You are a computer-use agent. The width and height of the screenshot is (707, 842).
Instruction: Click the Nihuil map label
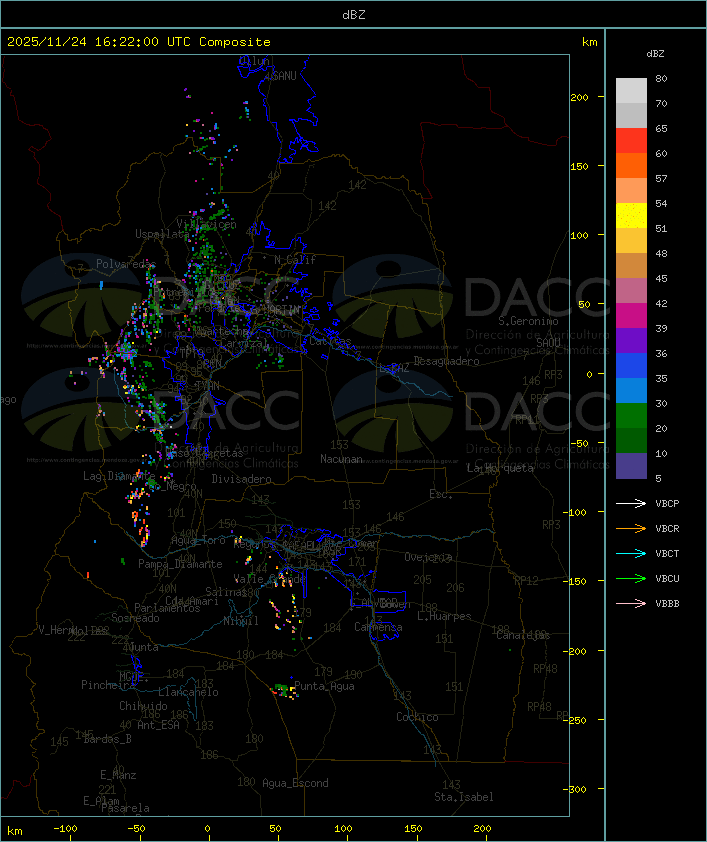[241, 621]
